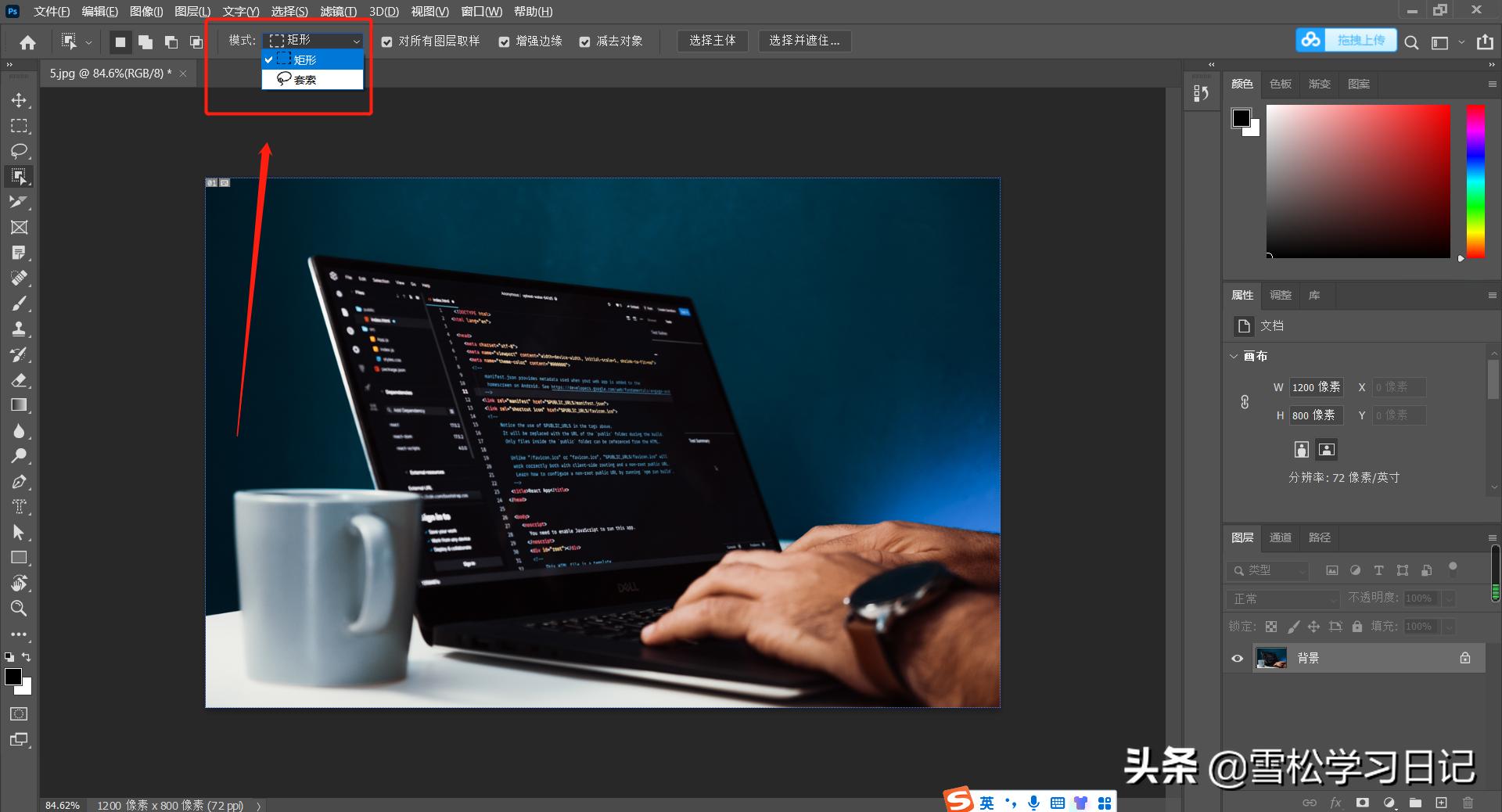Switch to the 通道 tab
This screenshot has height=812, width=1502.
click(x=1281, y=537)
